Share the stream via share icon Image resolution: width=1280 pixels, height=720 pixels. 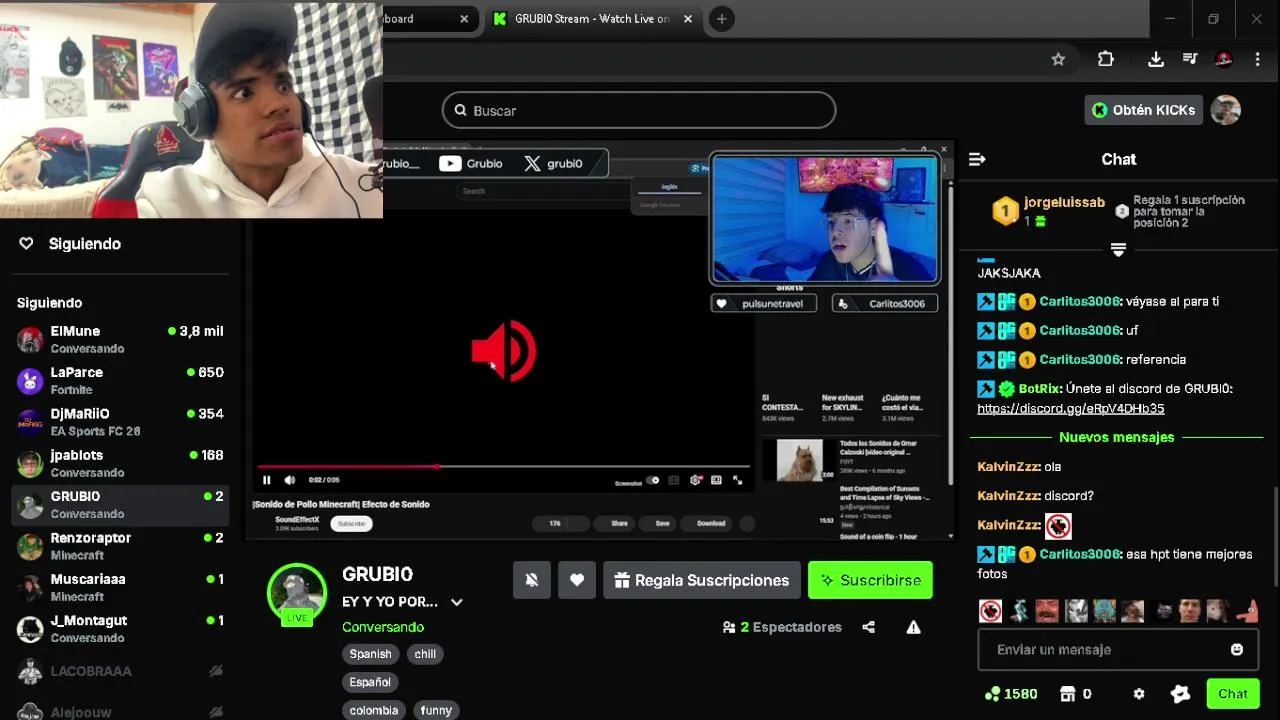point(868,627)
